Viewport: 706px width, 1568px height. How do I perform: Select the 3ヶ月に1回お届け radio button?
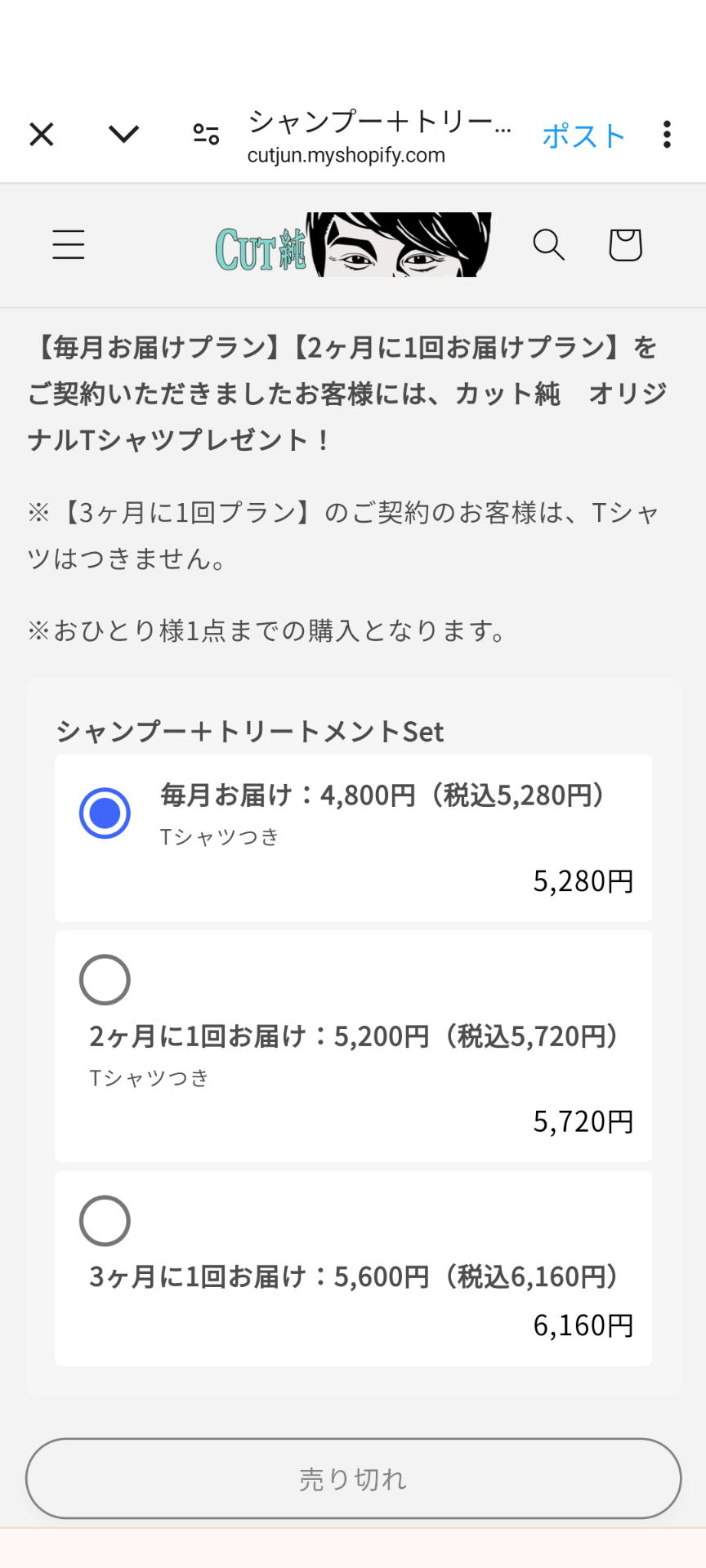point(105,1221)
